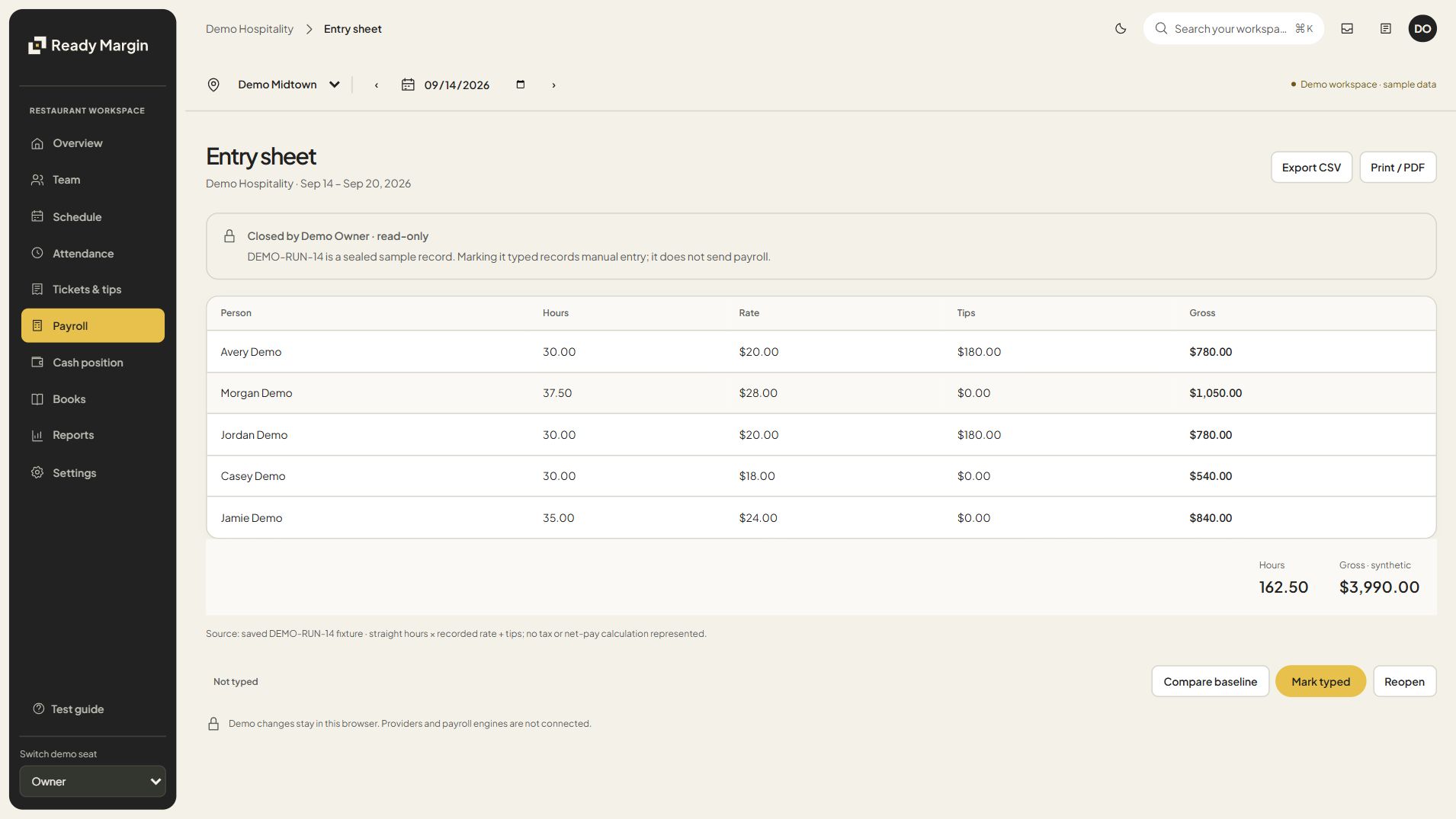Click the lock icon beside demo changes note
Screen dimensions: 1456x819
point(213,724)
